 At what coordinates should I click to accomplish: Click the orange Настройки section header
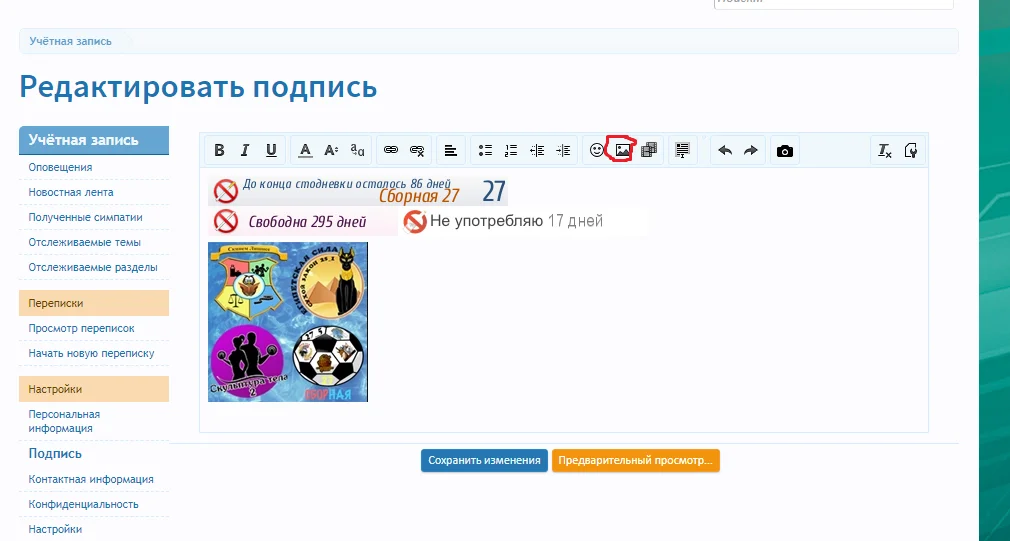[94, 389]
